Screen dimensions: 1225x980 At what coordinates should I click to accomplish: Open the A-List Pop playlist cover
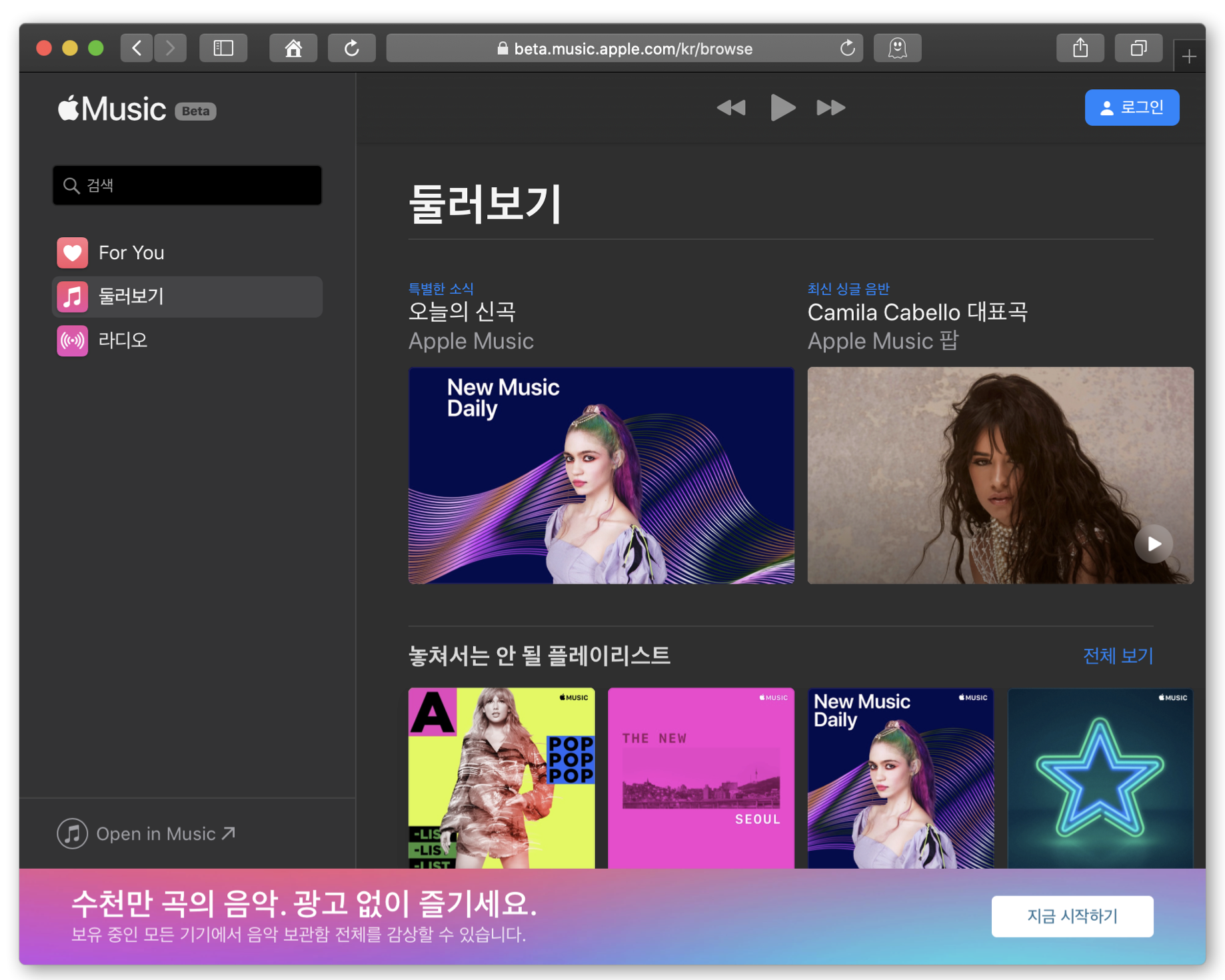[x=501, y=778]
